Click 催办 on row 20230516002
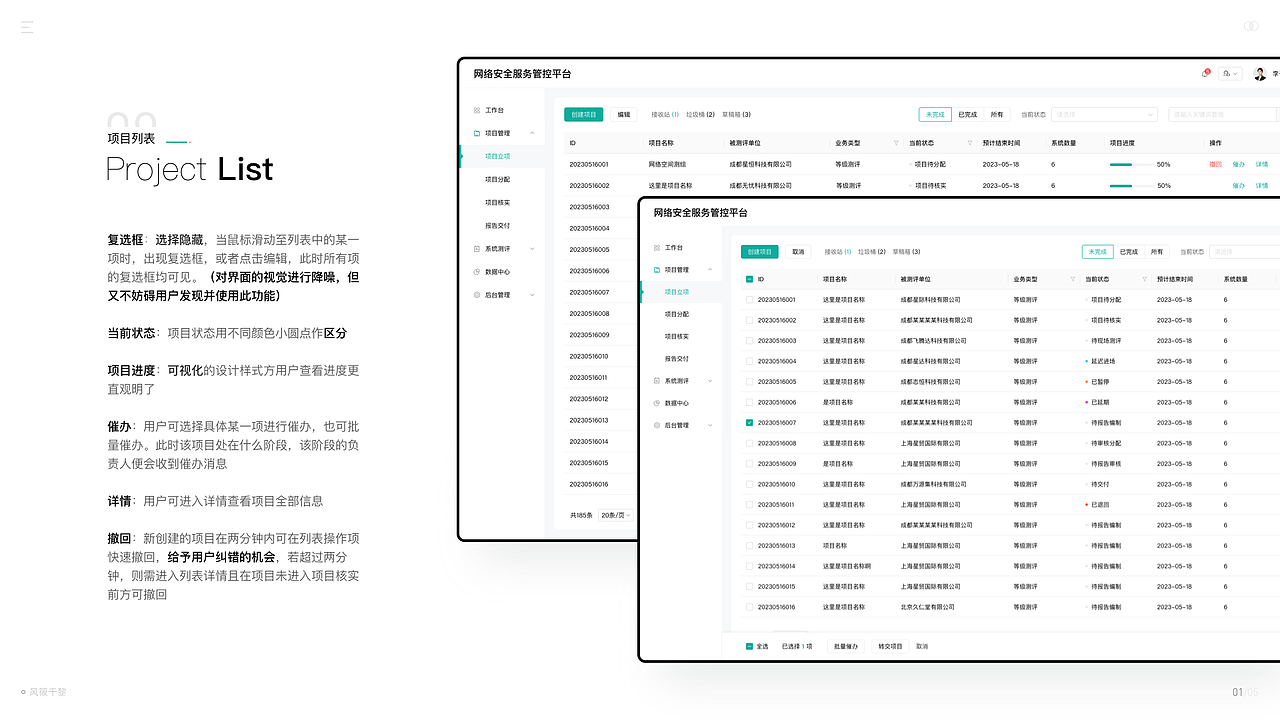The width and height of the screenshot is (1280, 720). [x=1239, y=185]
